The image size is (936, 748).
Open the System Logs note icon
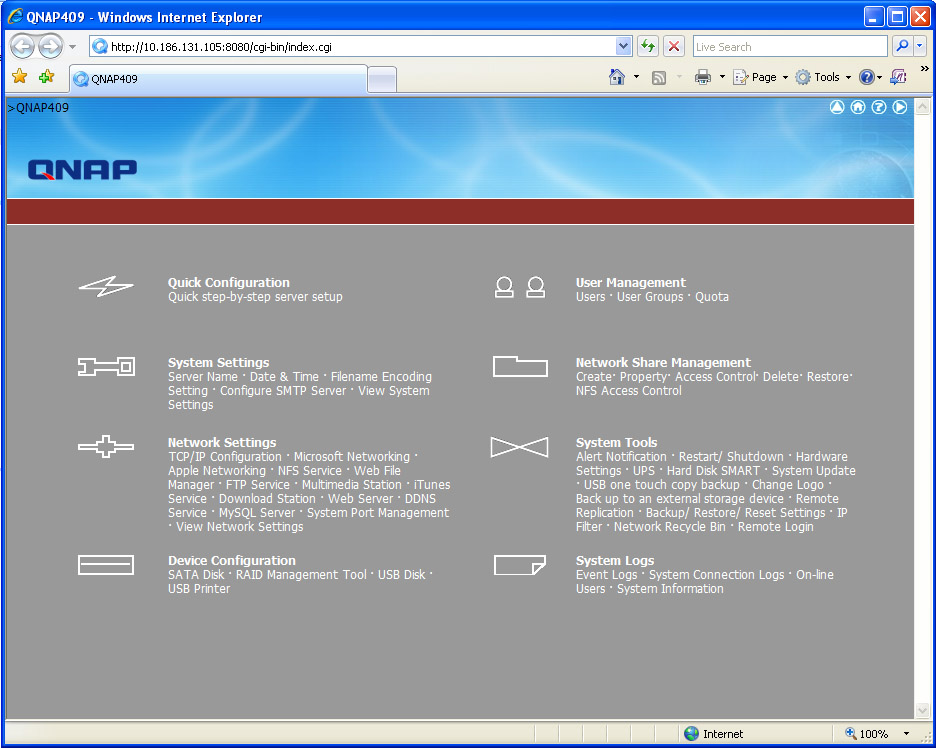coord(519,565)
